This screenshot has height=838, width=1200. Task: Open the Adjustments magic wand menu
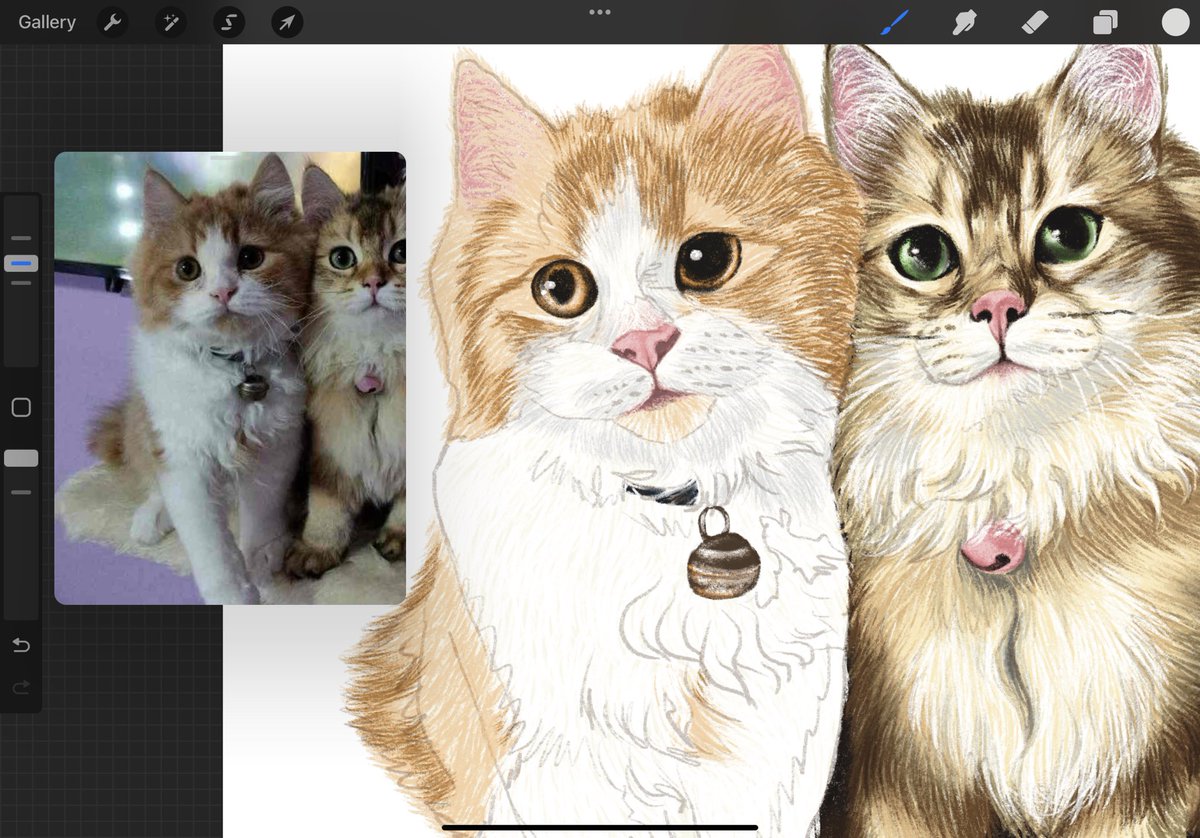click(x=171, y=22)
